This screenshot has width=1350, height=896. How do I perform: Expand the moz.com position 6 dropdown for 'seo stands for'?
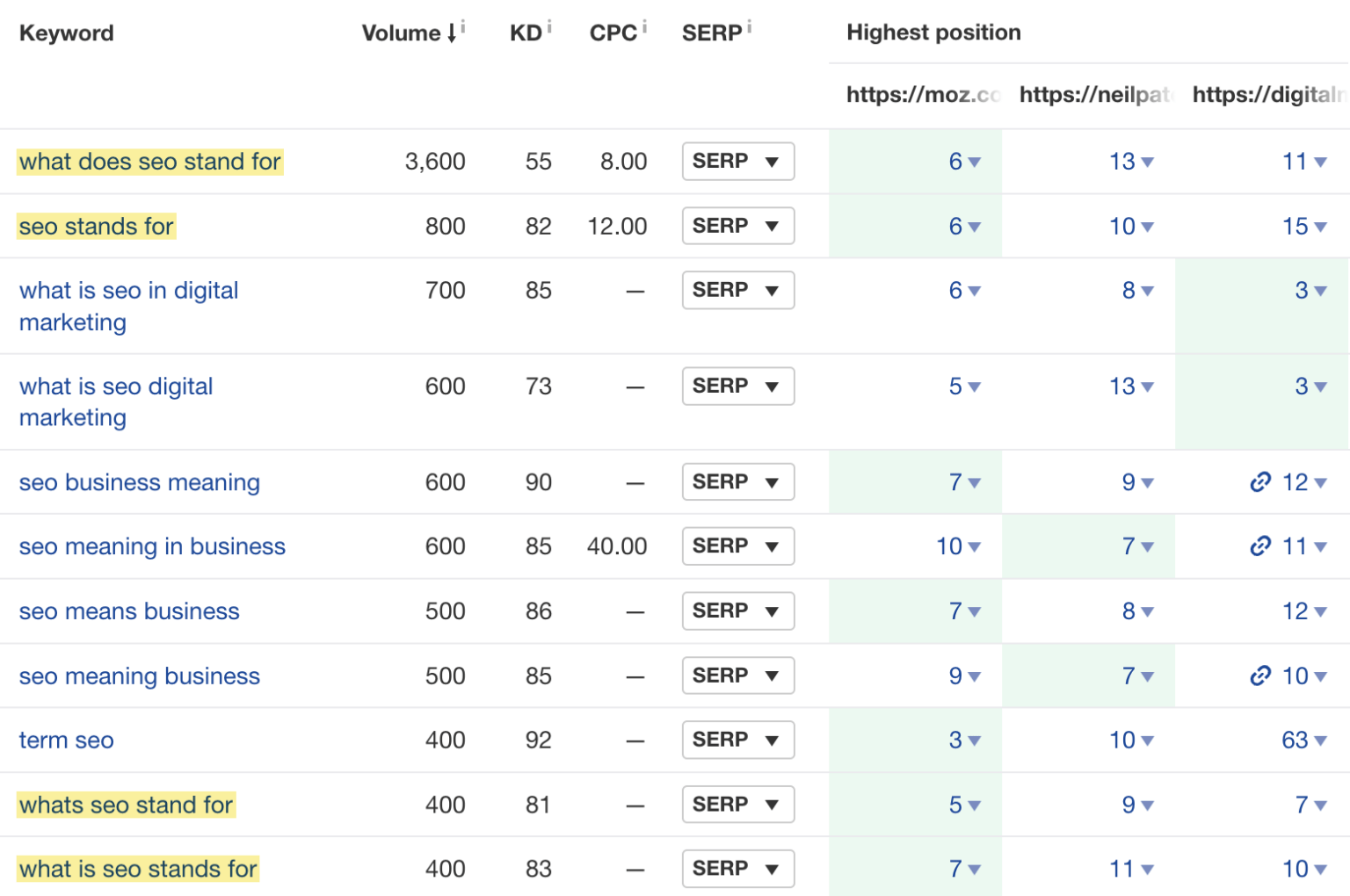[964, 226]
